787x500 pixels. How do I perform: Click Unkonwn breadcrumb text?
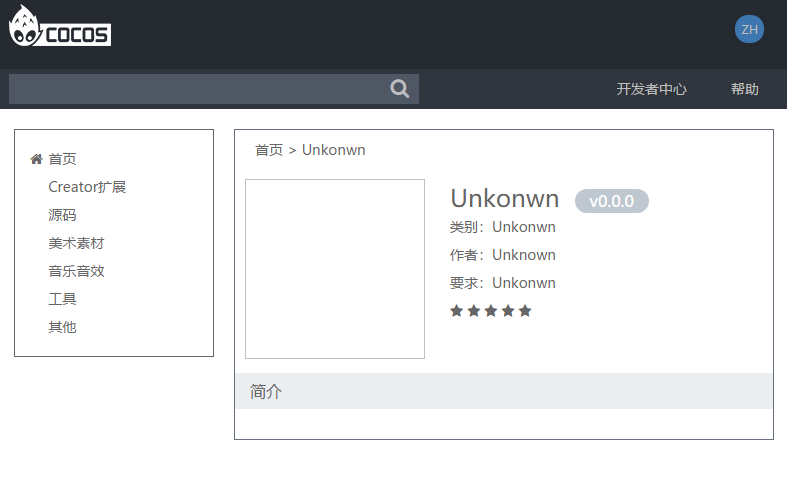tap(334, 150)
